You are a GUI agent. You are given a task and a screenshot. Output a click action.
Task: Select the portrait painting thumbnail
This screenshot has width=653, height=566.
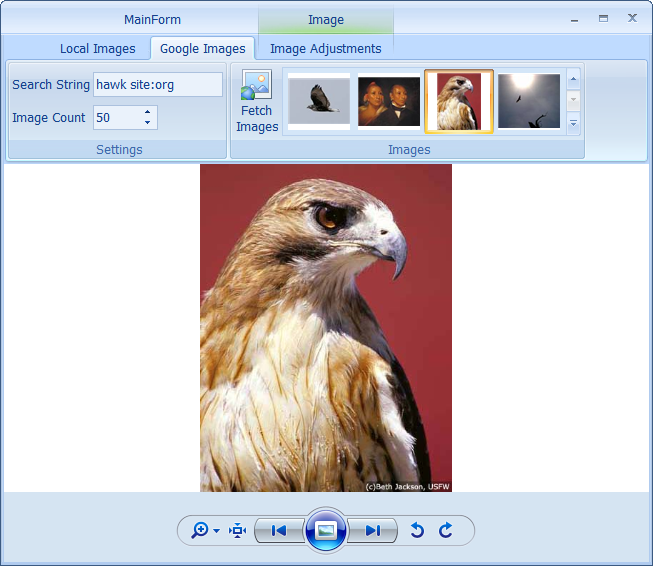click(x=389, y=101)
